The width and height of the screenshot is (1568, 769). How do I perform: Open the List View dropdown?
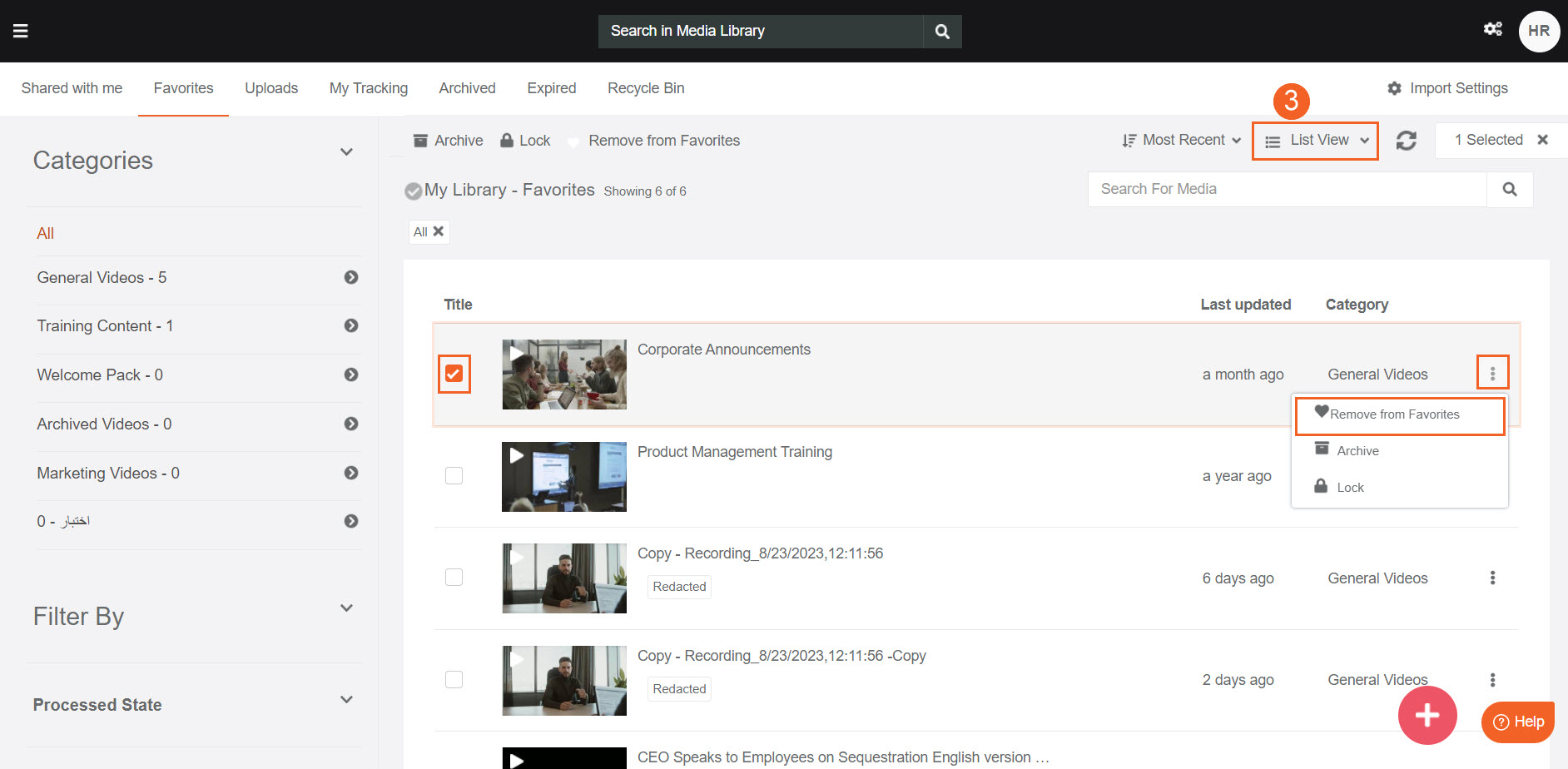click(1315, 141)
